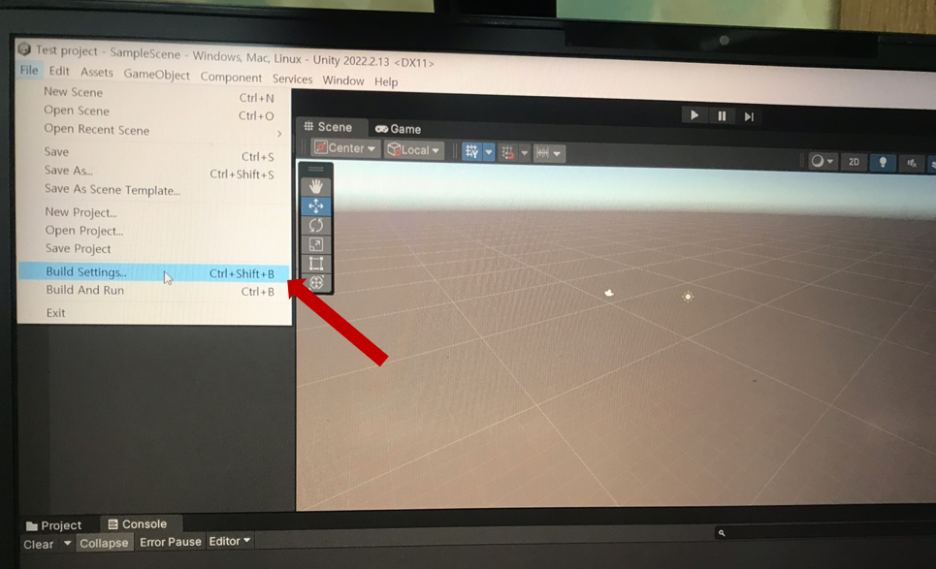
Task: Open Build Settings... from File menu
Action: [x=154, y=272]
